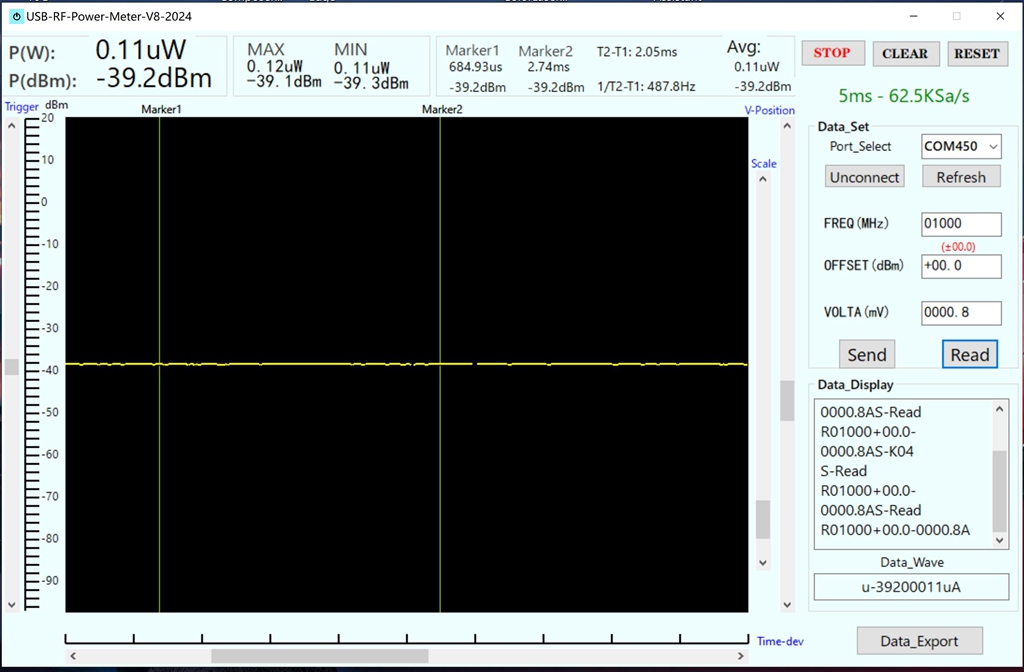
Task: Focus the VOLTA (mV) input field
Action: [x=961, y=313]
